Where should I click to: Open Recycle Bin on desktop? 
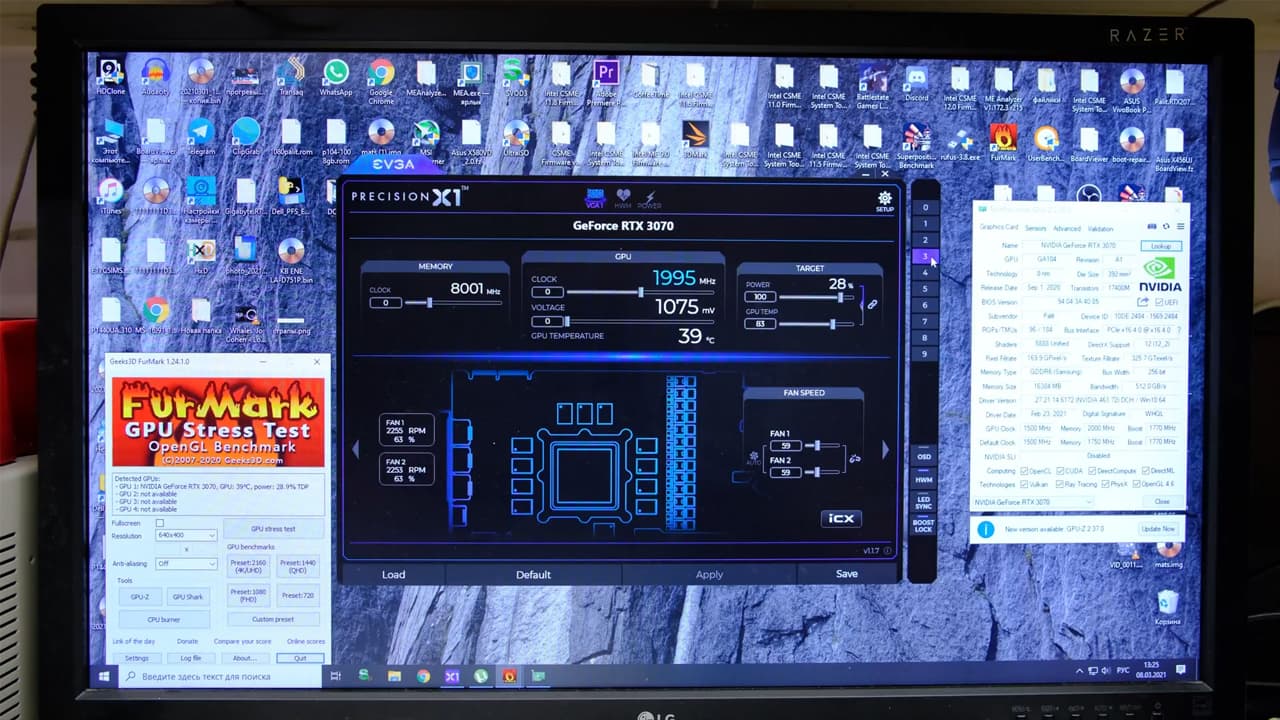pyautogui.click(x=1167, y=608)
